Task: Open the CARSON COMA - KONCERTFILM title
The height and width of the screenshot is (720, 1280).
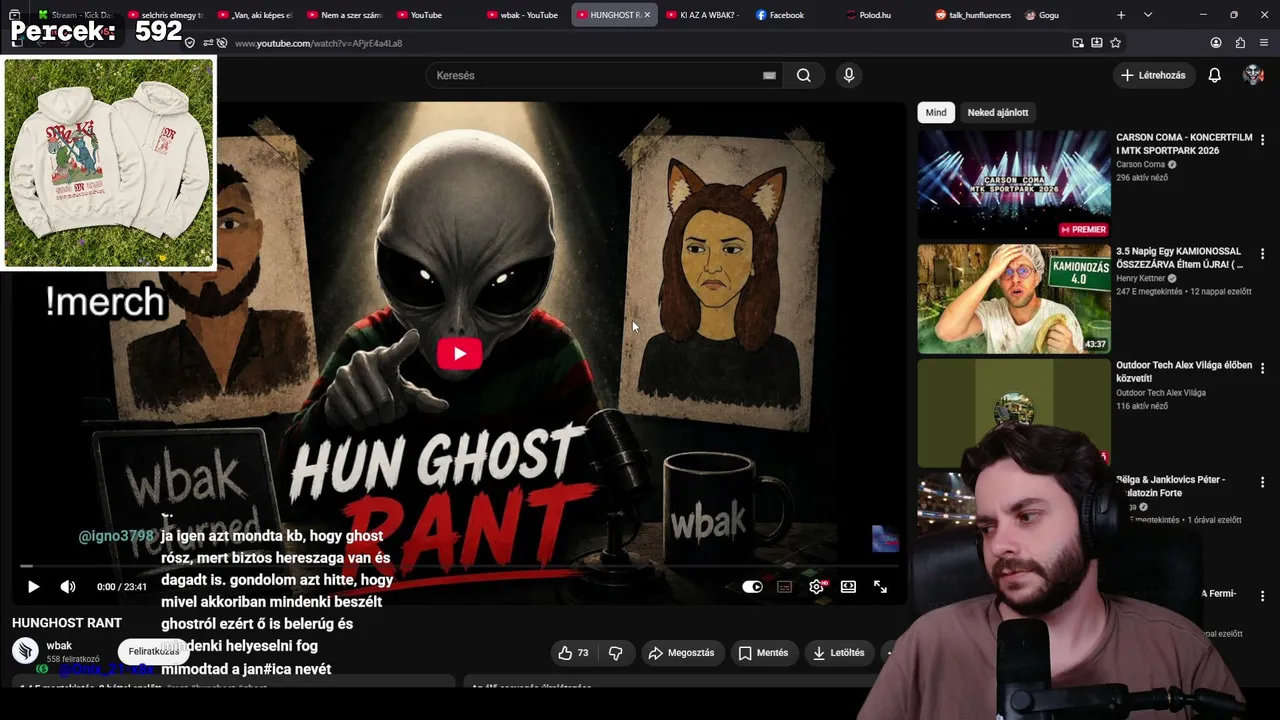Action: coord(1184,144)
